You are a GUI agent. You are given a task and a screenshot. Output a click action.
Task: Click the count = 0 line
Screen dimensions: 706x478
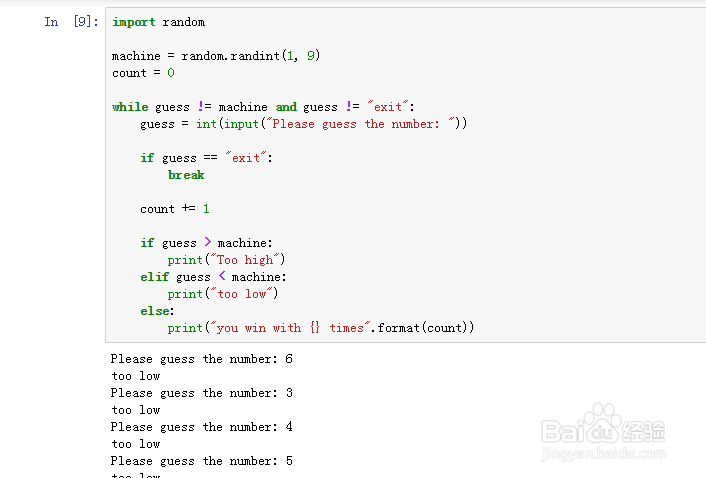pyautogui.click(x=143, y=73)
